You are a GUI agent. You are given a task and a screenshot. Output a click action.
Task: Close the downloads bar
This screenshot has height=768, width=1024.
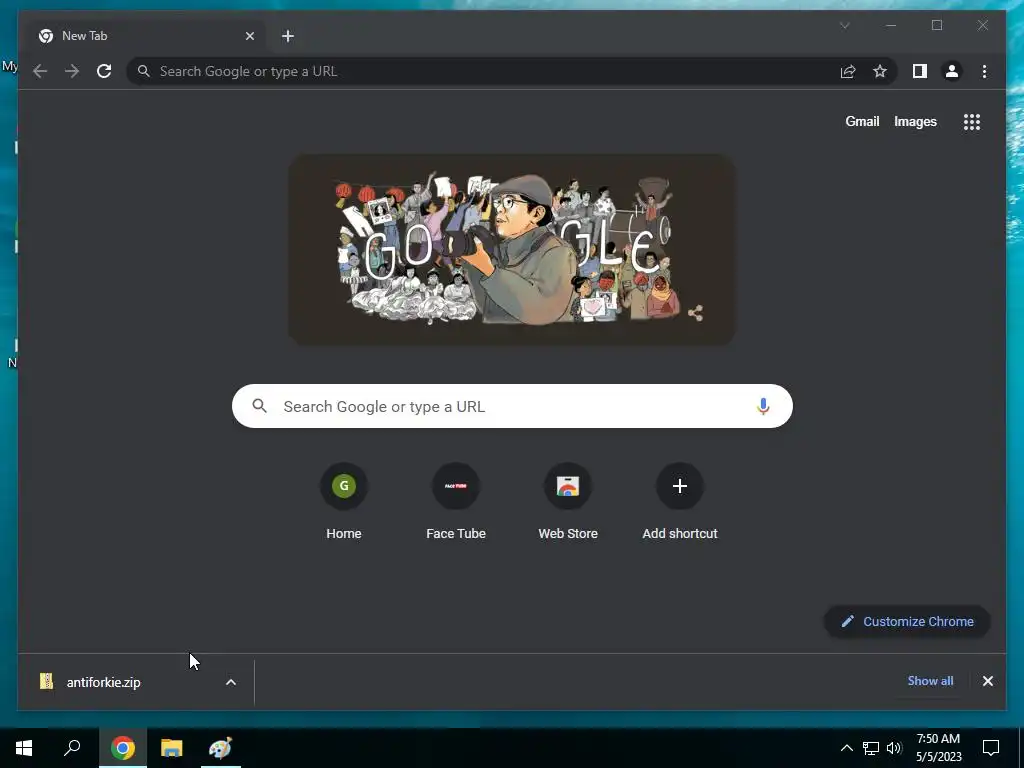pyautogui.click(x=987, y=681)
